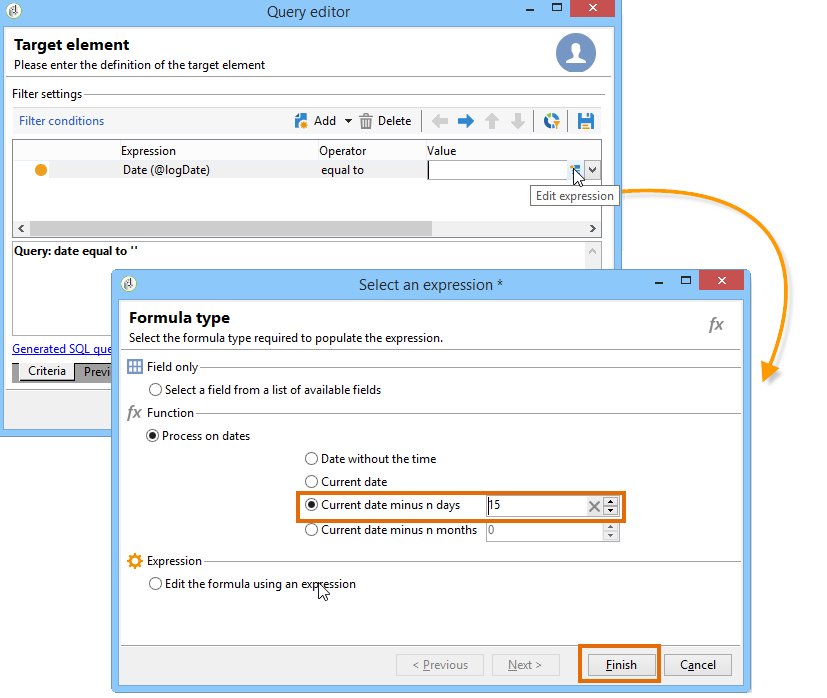Screen dimensions: 827x698
Task: Decrease the n months value stepper
Action: tap(610, 535)
